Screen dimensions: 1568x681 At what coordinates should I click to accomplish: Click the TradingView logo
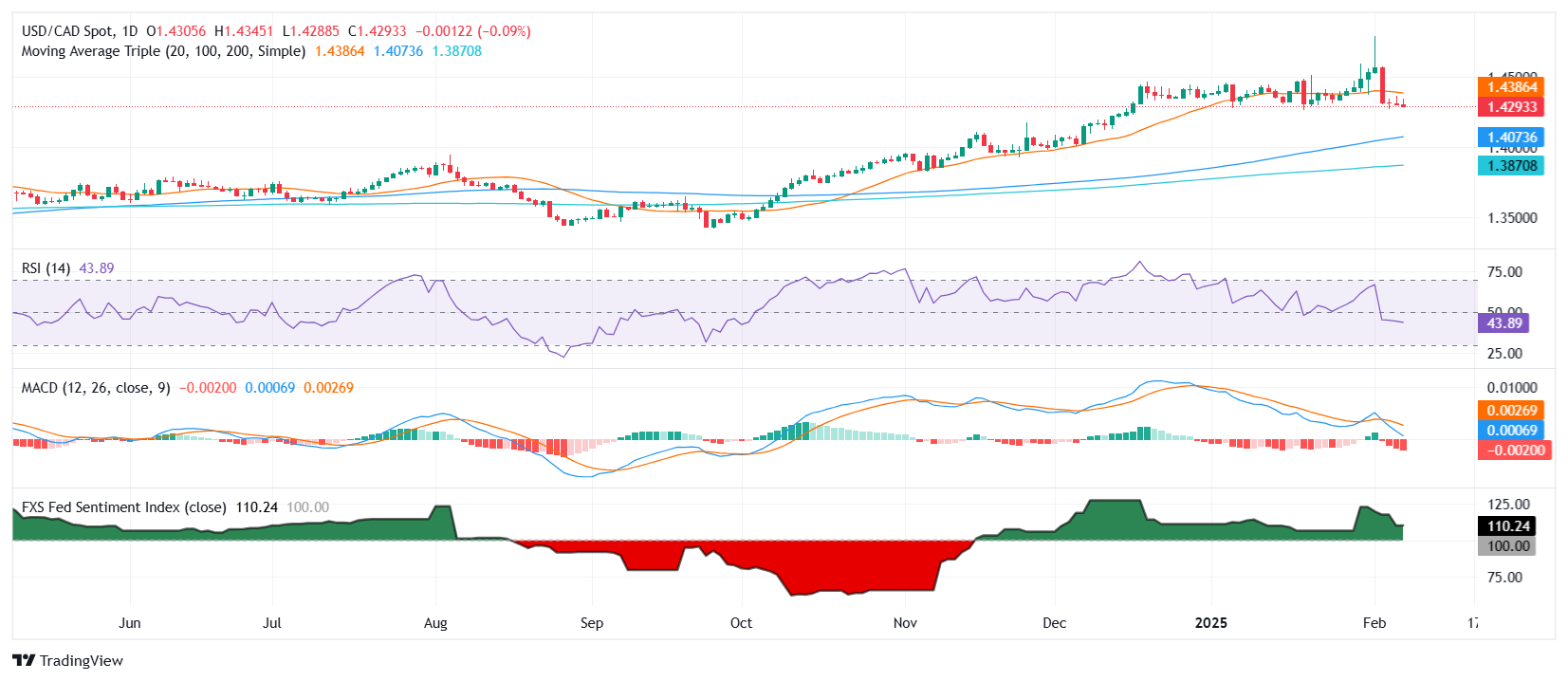tap(67, 660)
